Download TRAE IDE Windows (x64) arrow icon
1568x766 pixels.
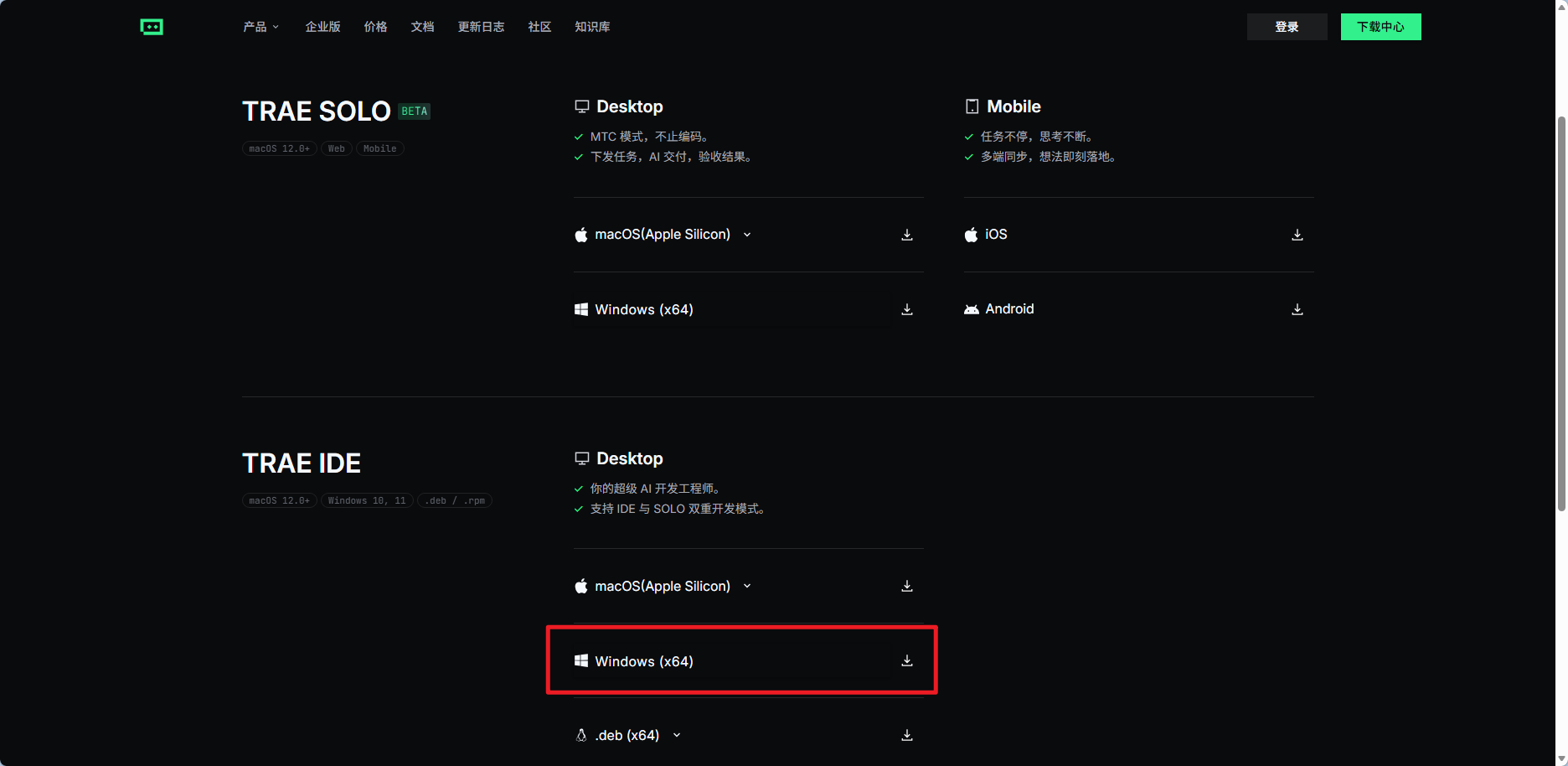[907, 660]
